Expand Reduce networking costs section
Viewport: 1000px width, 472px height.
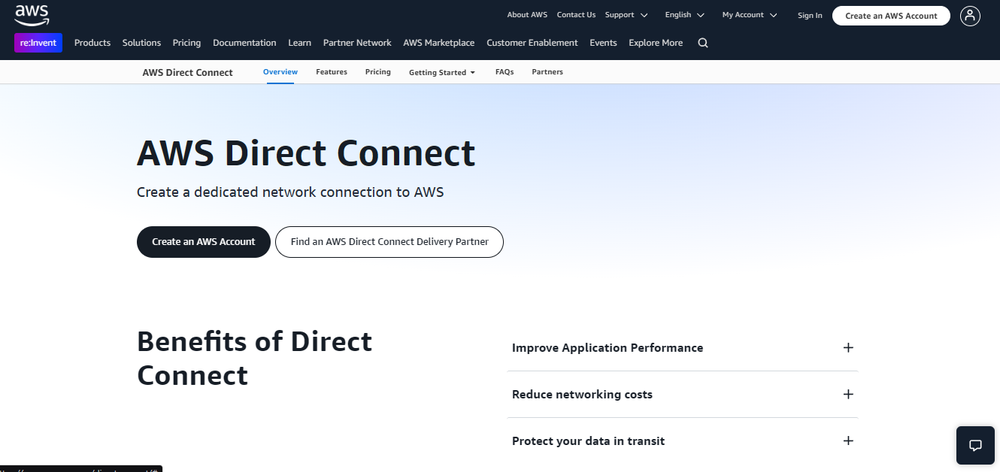[x=682, y=394]
